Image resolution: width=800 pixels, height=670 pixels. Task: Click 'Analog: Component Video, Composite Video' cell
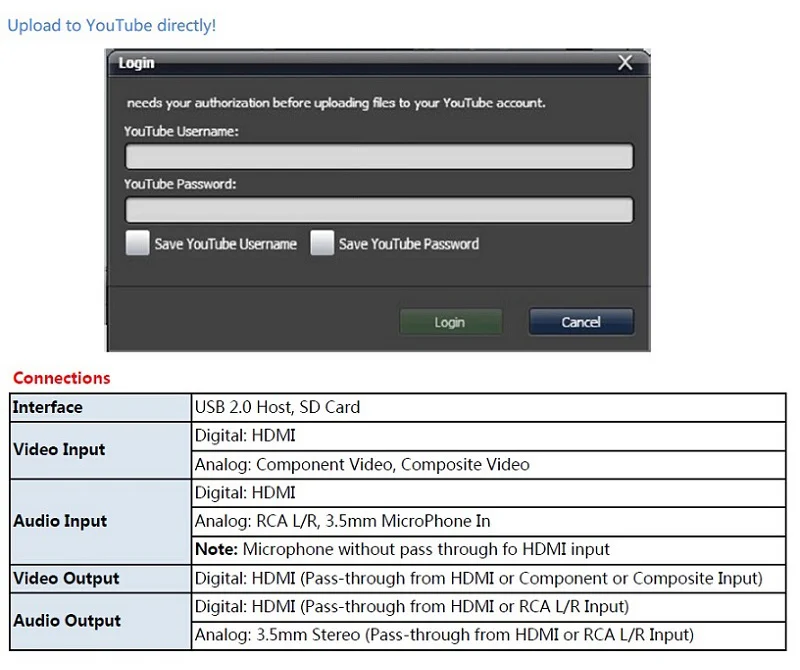(x=488, y=464)
